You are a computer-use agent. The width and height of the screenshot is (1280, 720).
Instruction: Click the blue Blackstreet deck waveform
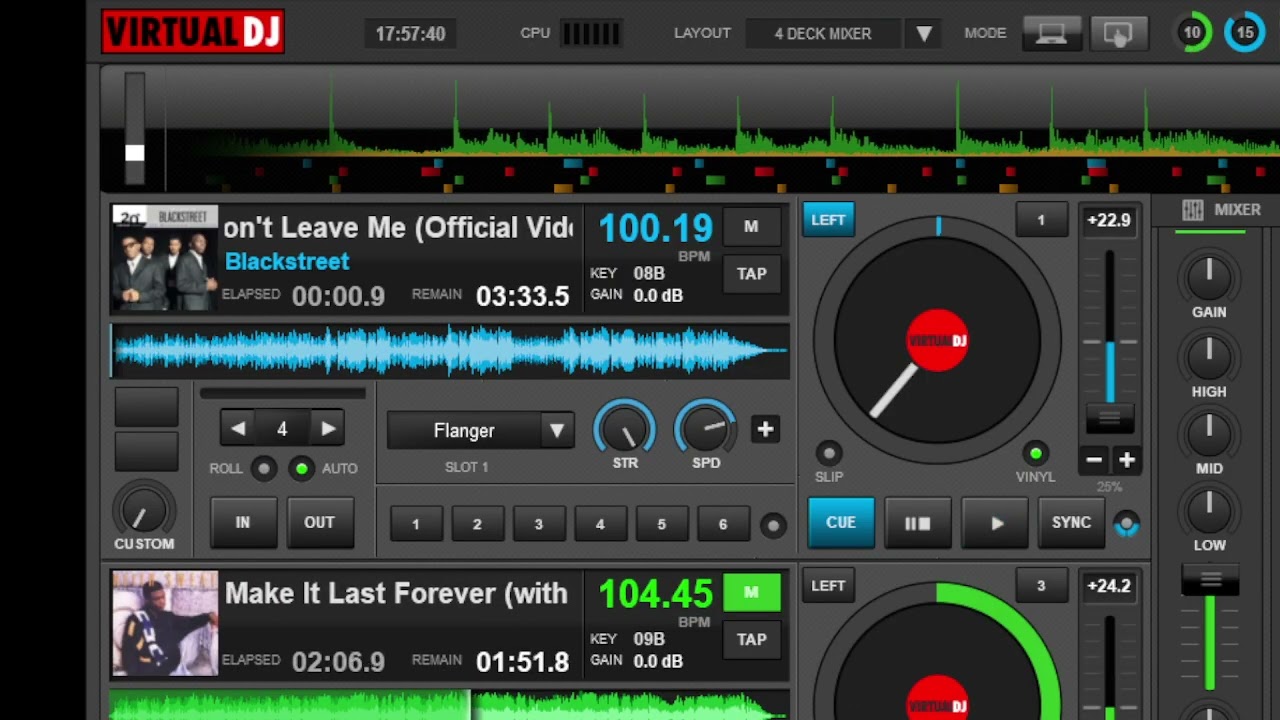coord(450,350)
